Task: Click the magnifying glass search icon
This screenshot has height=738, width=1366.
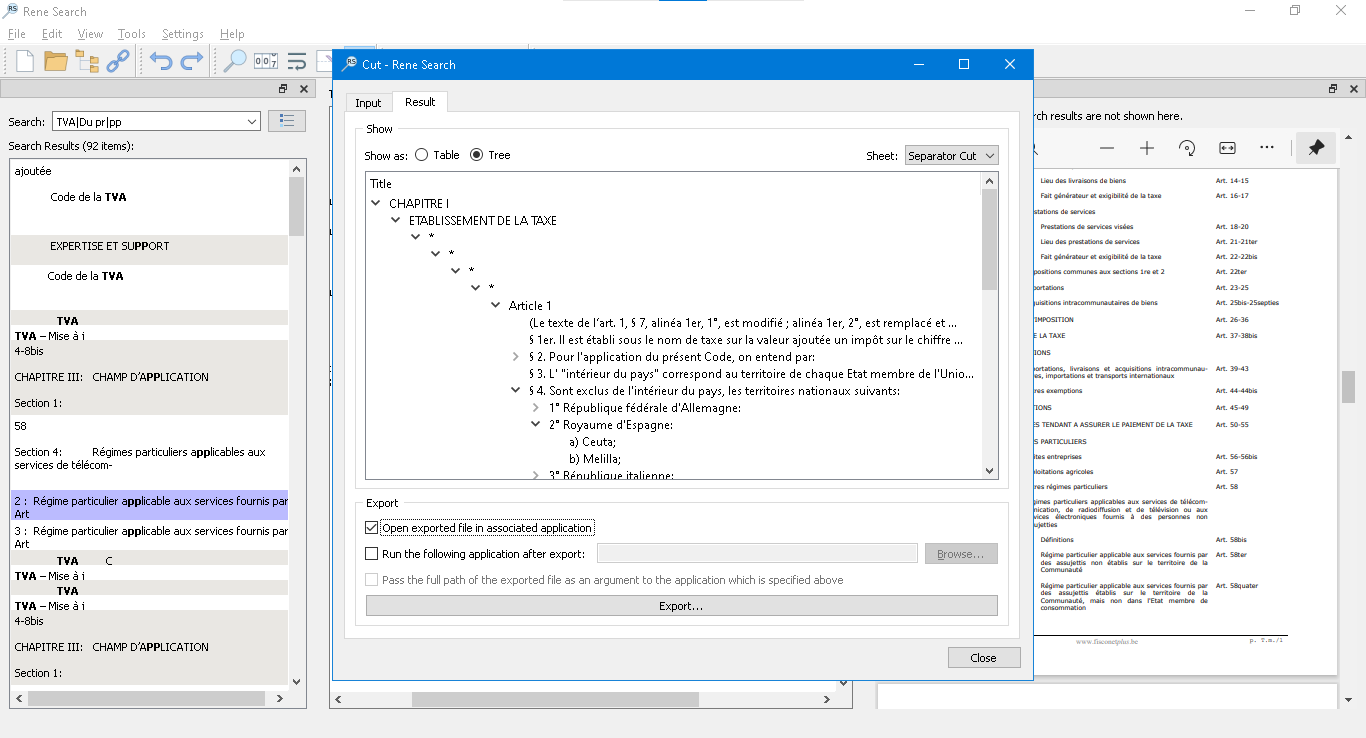Action: pyautogui.click(x=234, y=61)
